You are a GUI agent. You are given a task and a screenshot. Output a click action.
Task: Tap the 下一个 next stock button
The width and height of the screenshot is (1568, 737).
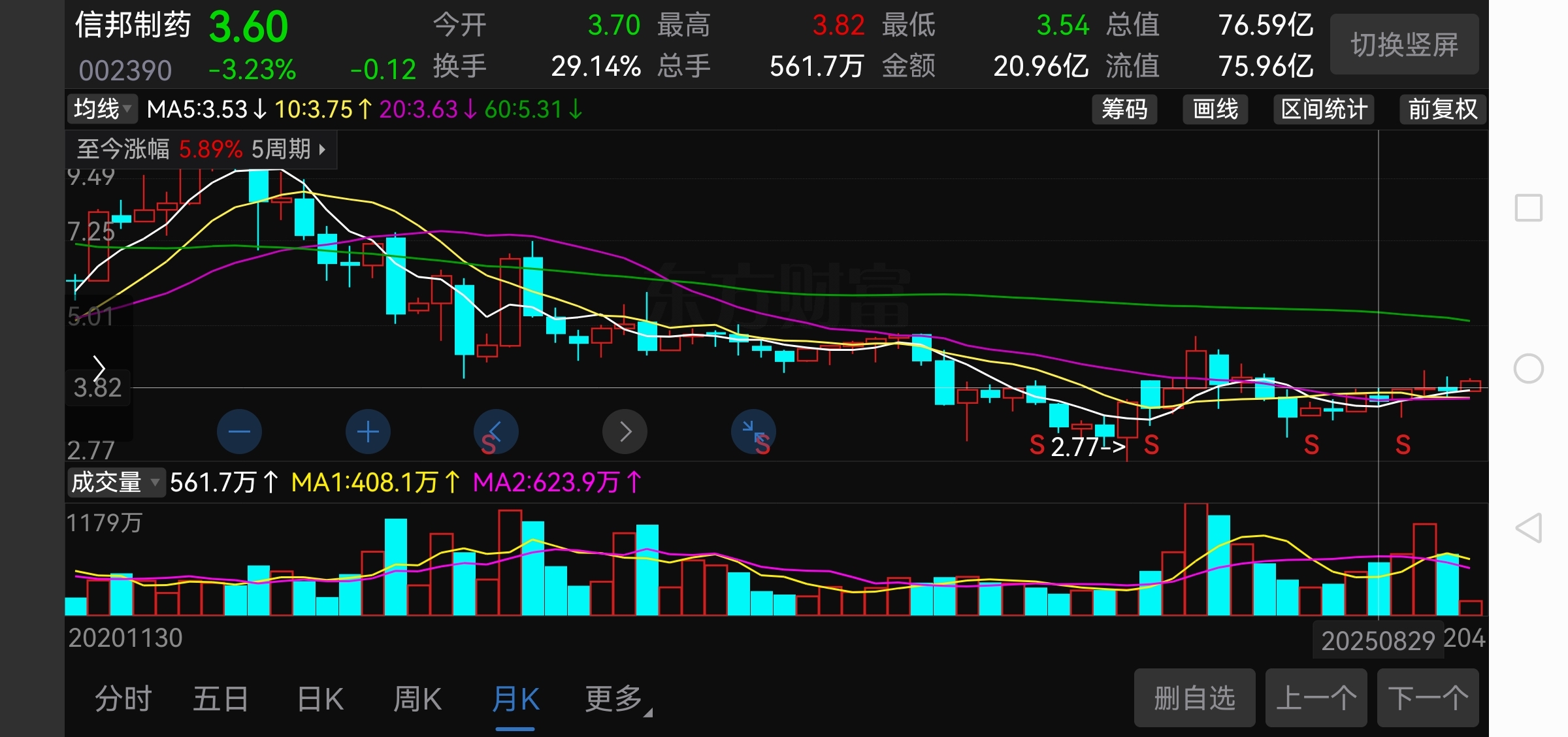1428,698
